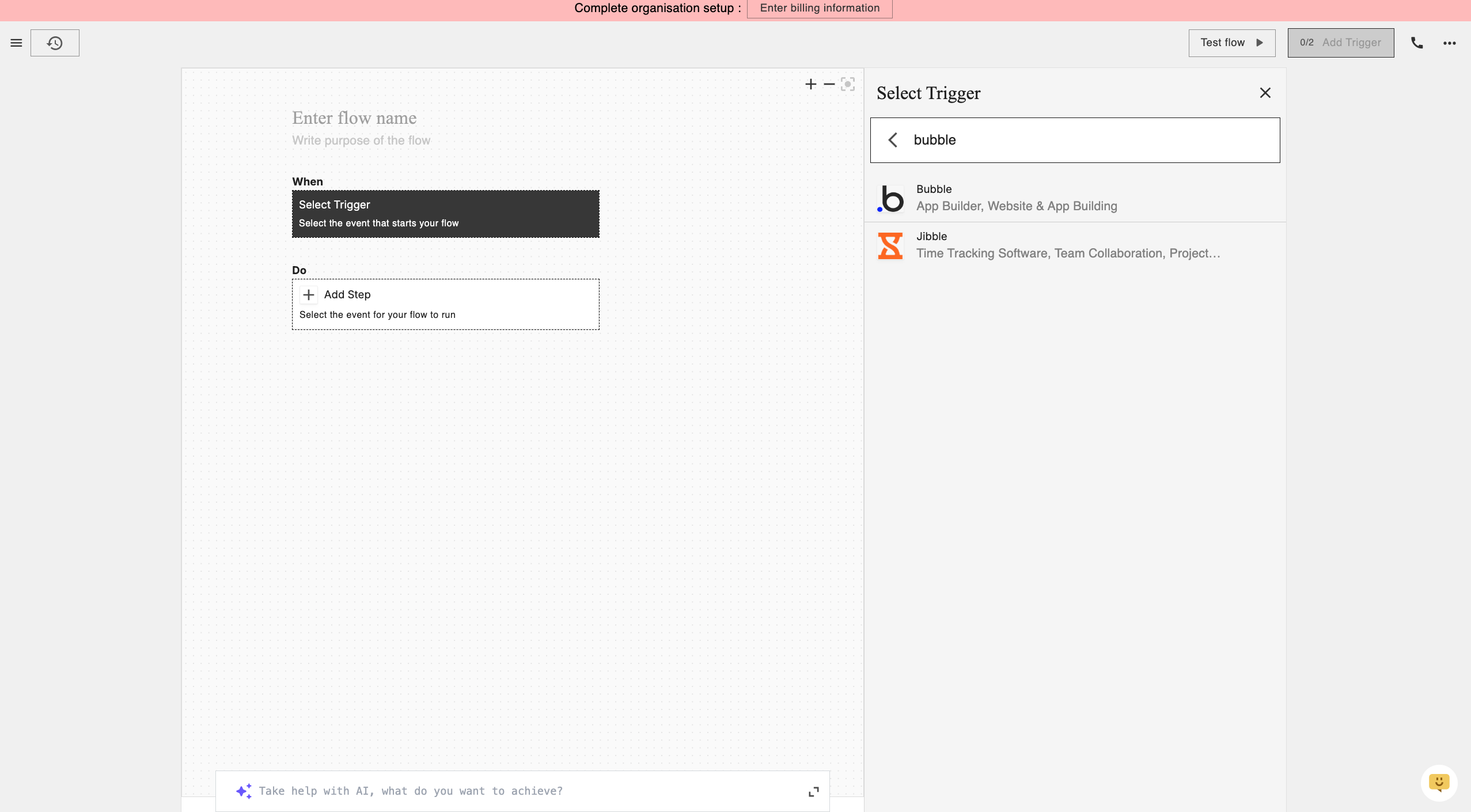Go back using the search back arrow
1471x812 pixels.
pos(893,140)
